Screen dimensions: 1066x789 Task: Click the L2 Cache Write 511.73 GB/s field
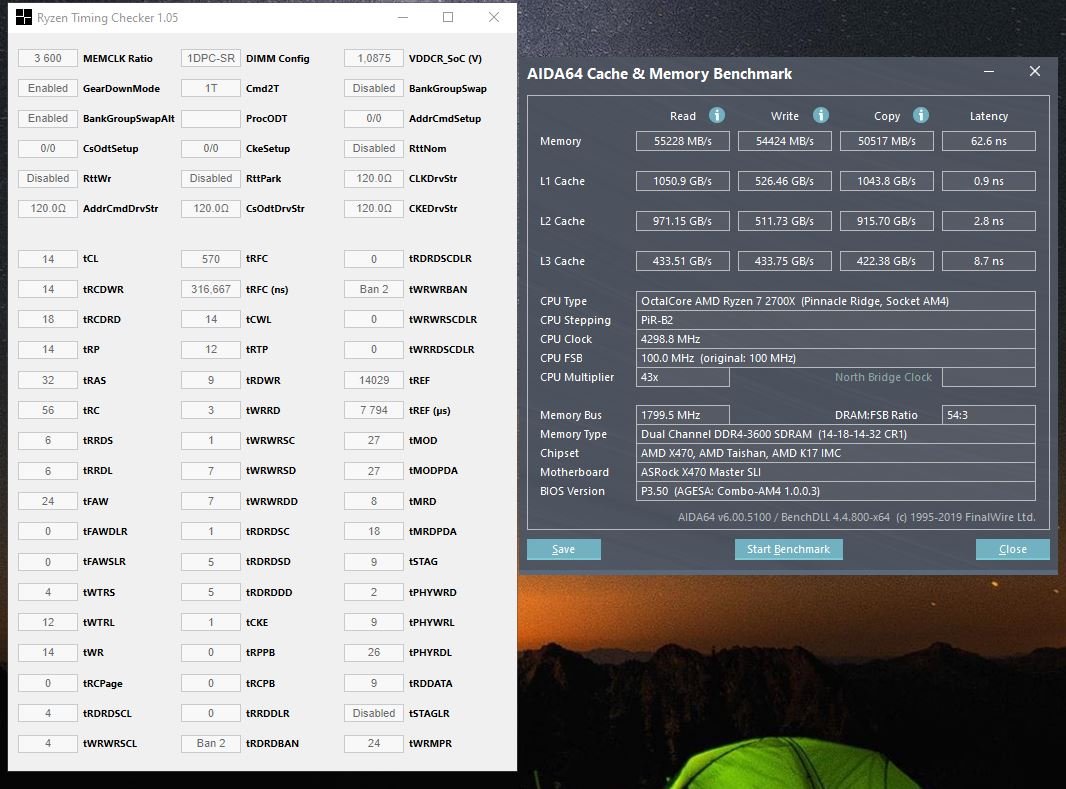tap(785, 222)
